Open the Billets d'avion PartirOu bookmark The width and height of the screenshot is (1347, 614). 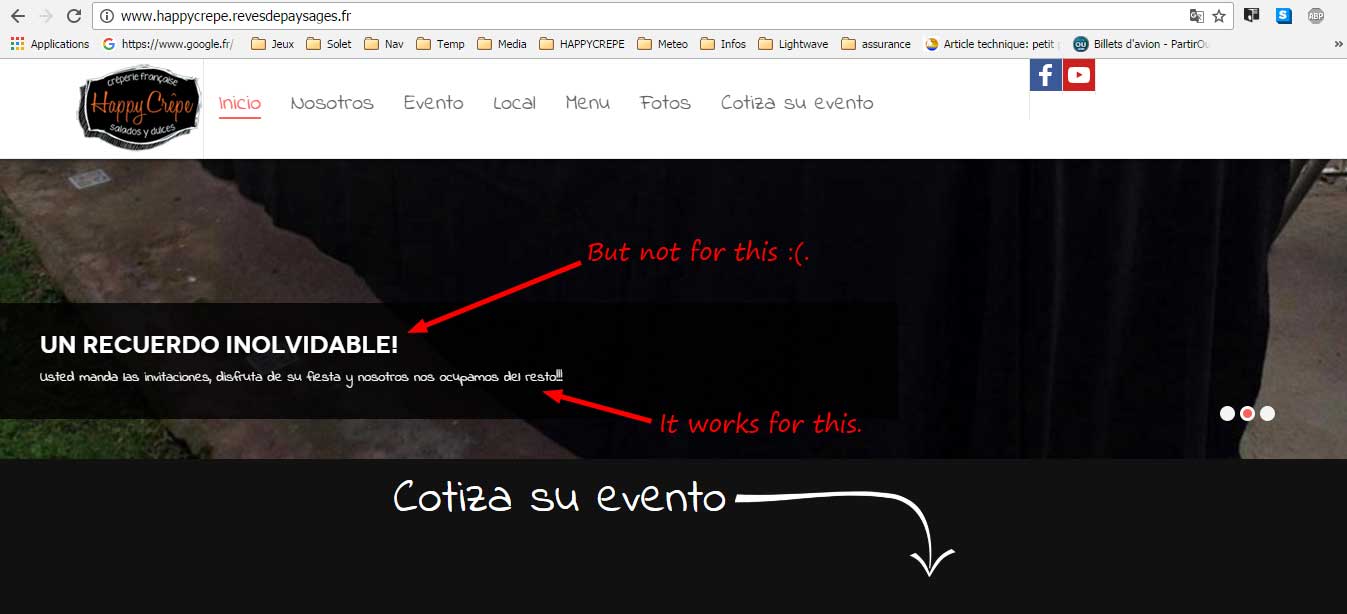1141,44
